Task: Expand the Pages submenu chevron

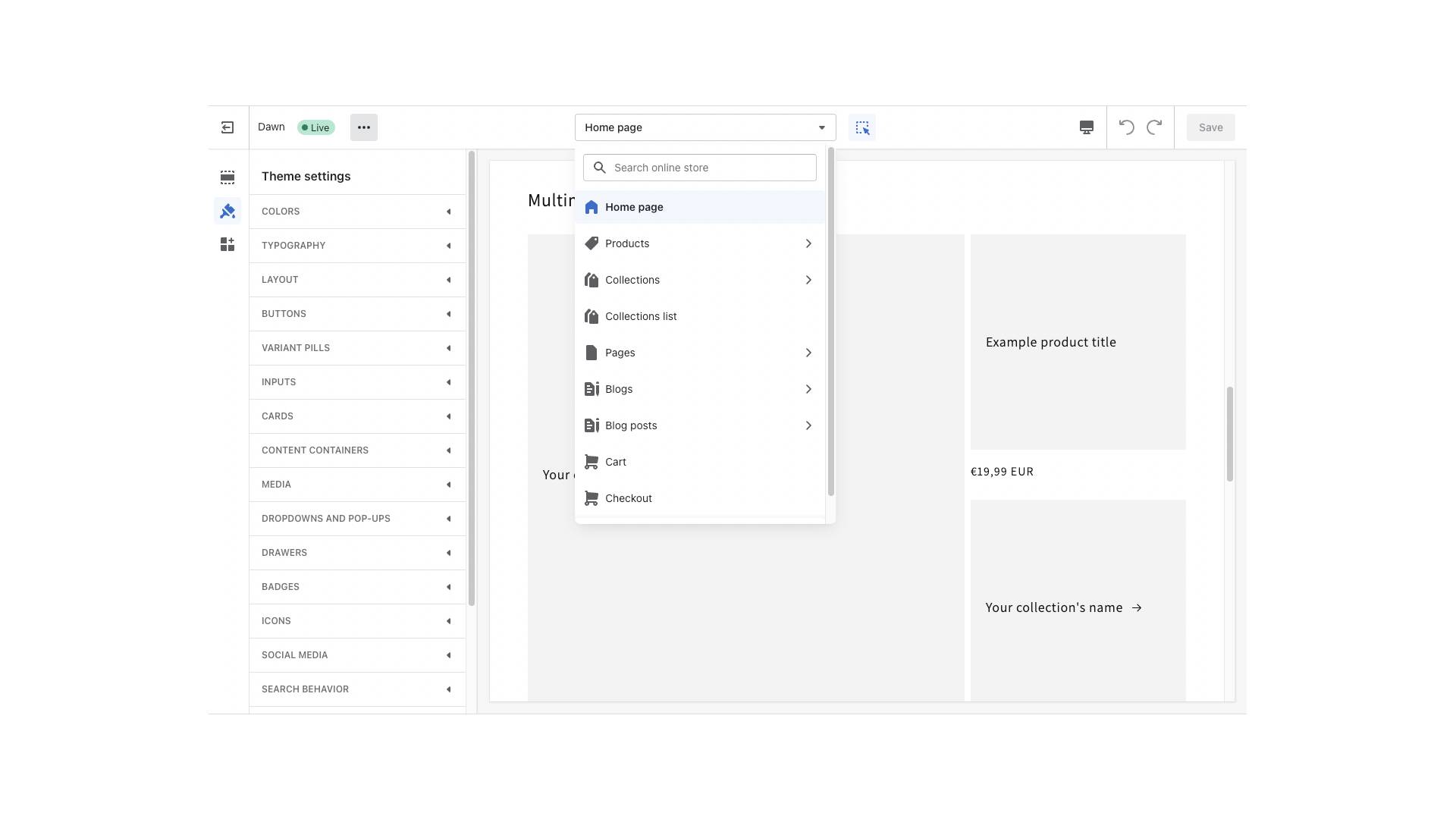Action: [808, 353]
